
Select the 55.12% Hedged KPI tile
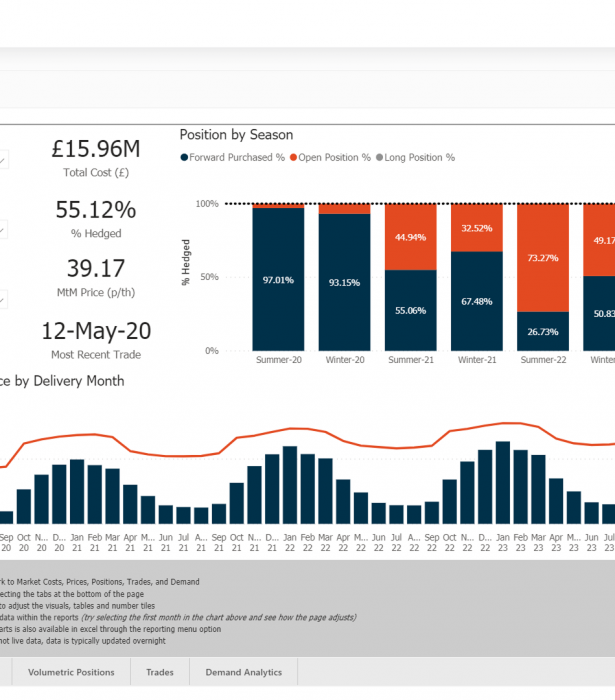96,218
